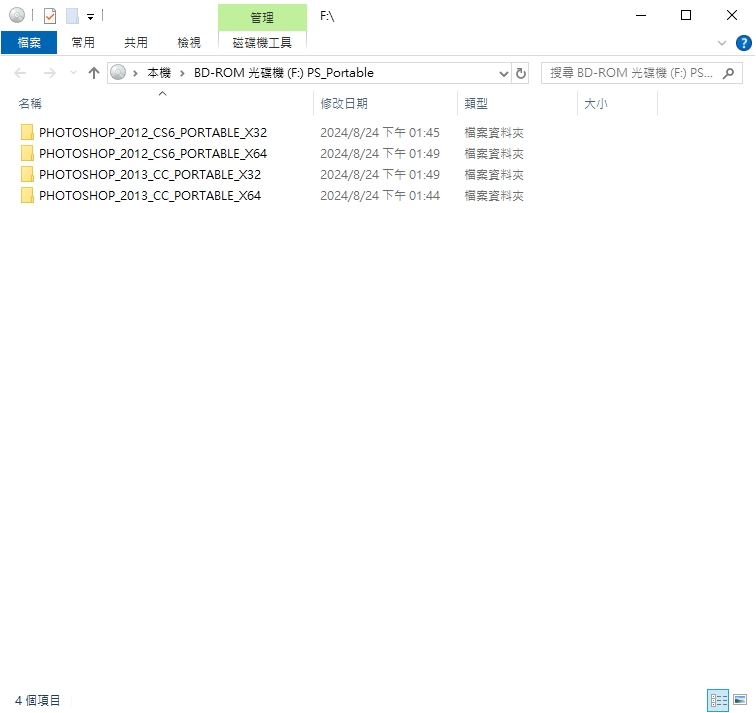
Task: Click 檔案資料夾 type of the CS6_PORTABLE_X64 row
Action: [494, 154]
